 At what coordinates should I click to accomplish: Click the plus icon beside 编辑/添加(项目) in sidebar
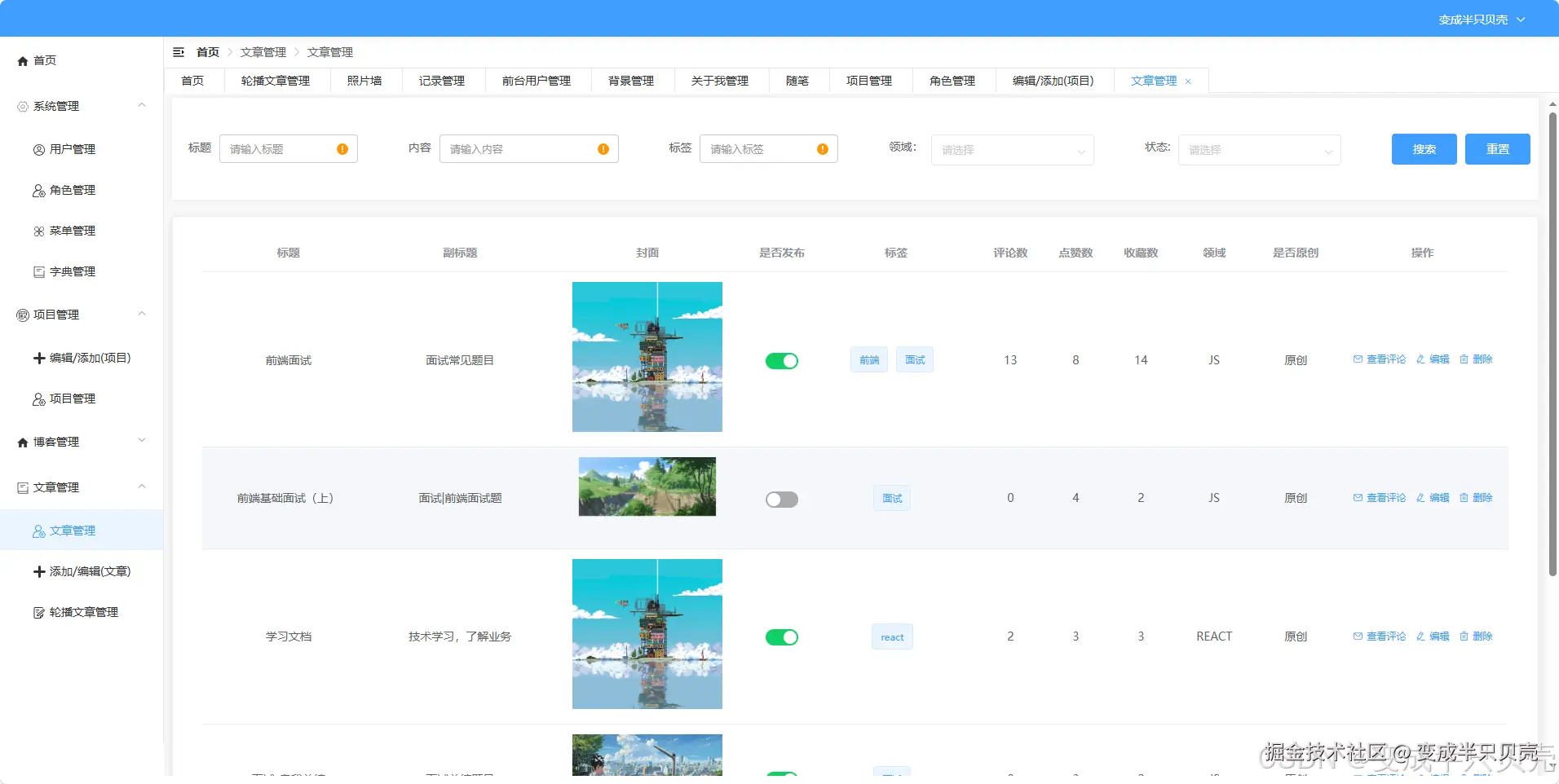point(39,358)
